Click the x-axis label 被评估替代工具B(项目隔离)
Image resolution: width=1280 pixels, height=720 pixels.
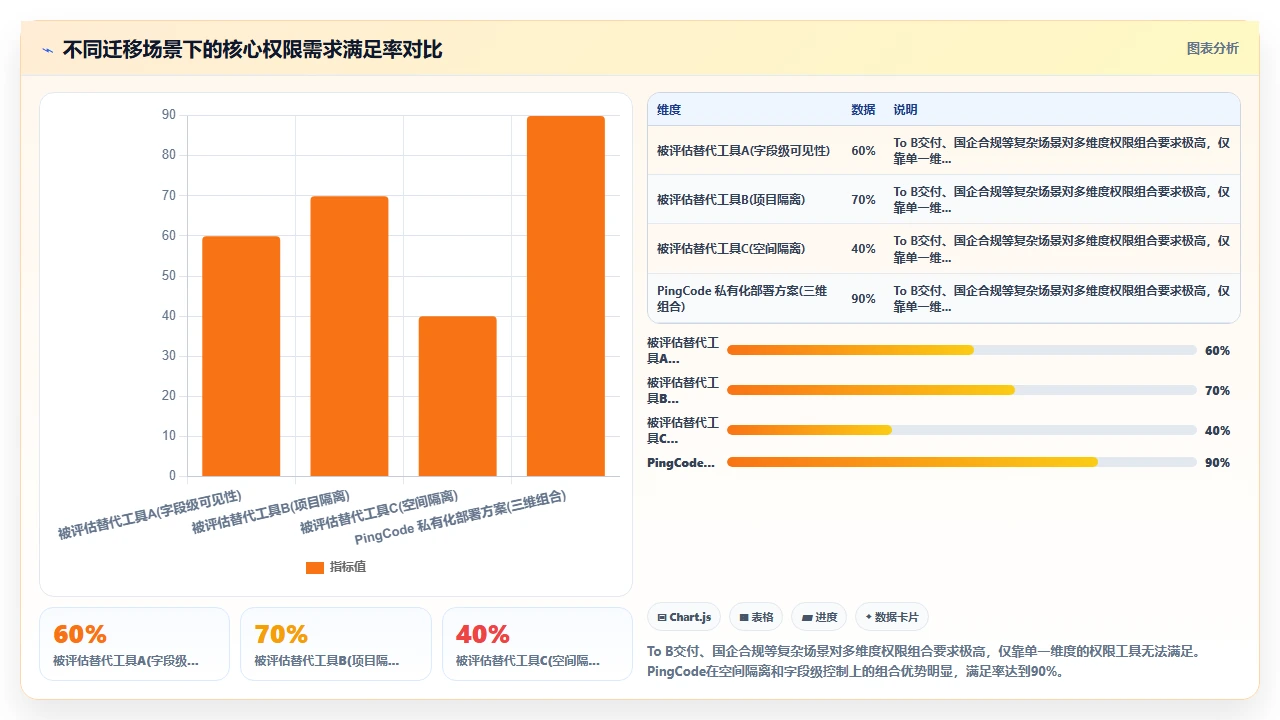tap(271, 512)
